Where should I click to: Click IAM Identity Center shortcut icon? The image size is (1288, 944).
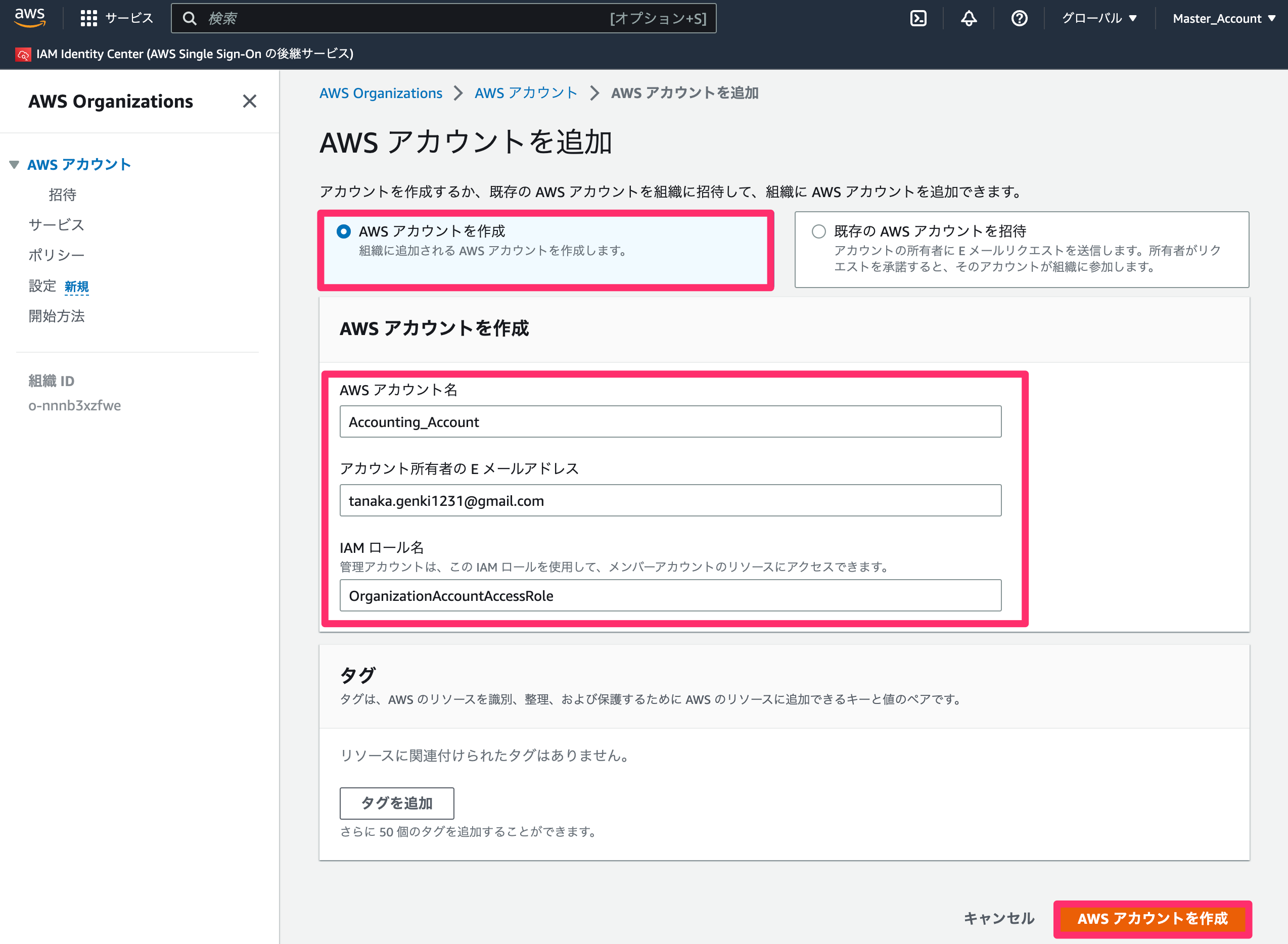[23, 54]
